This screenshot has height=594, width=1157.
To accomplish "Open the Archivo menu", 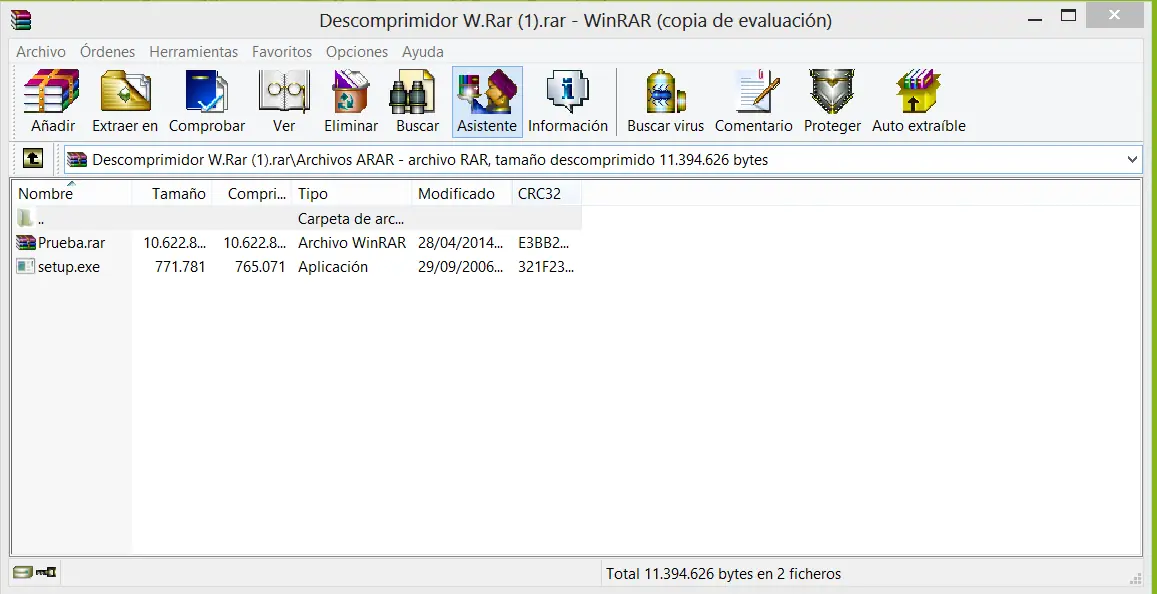I will tap(41, 52).
